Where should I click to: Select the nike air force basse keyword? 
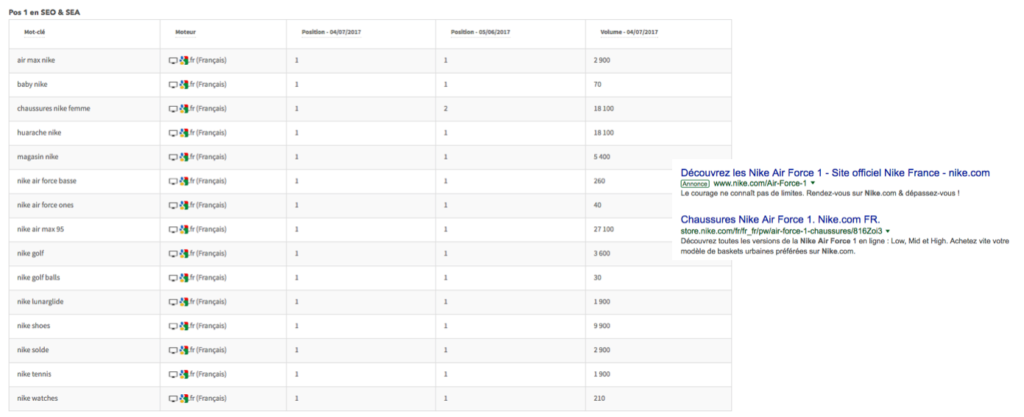[46, 181]
